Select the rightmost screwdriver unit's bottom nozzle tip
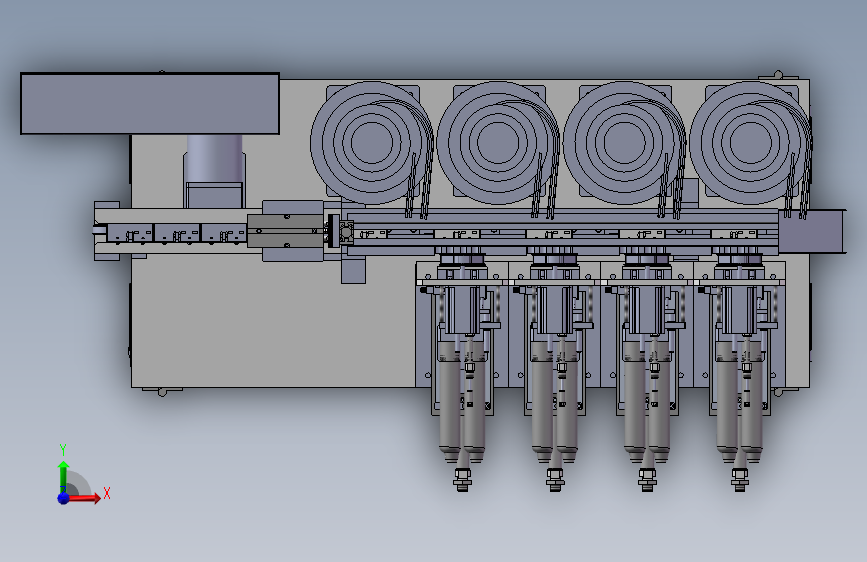Image resolution: width=867 pixels, height=562 pixels. (x=740, y=479)
